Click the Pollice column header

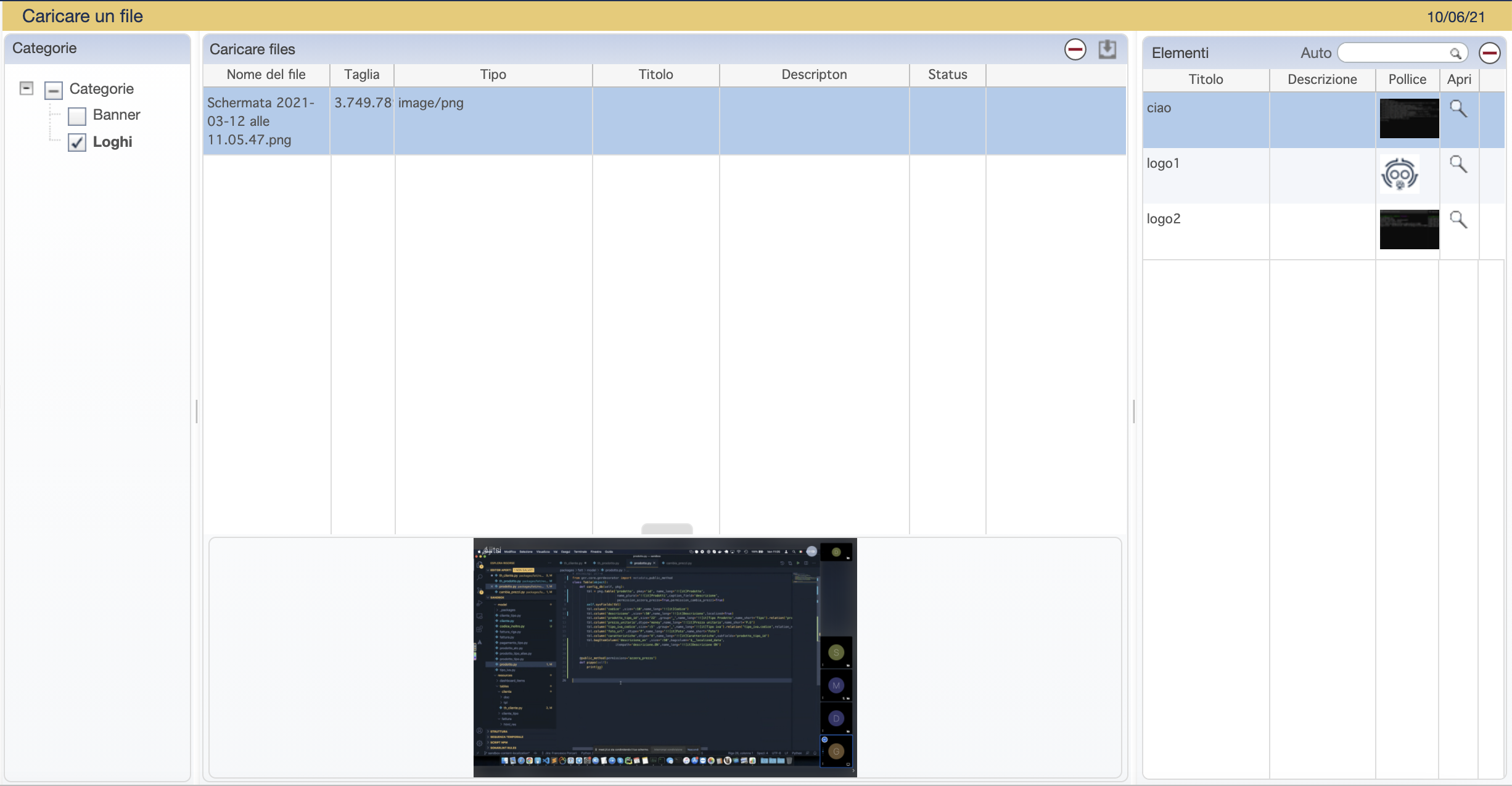click(x=1408, y=80)
